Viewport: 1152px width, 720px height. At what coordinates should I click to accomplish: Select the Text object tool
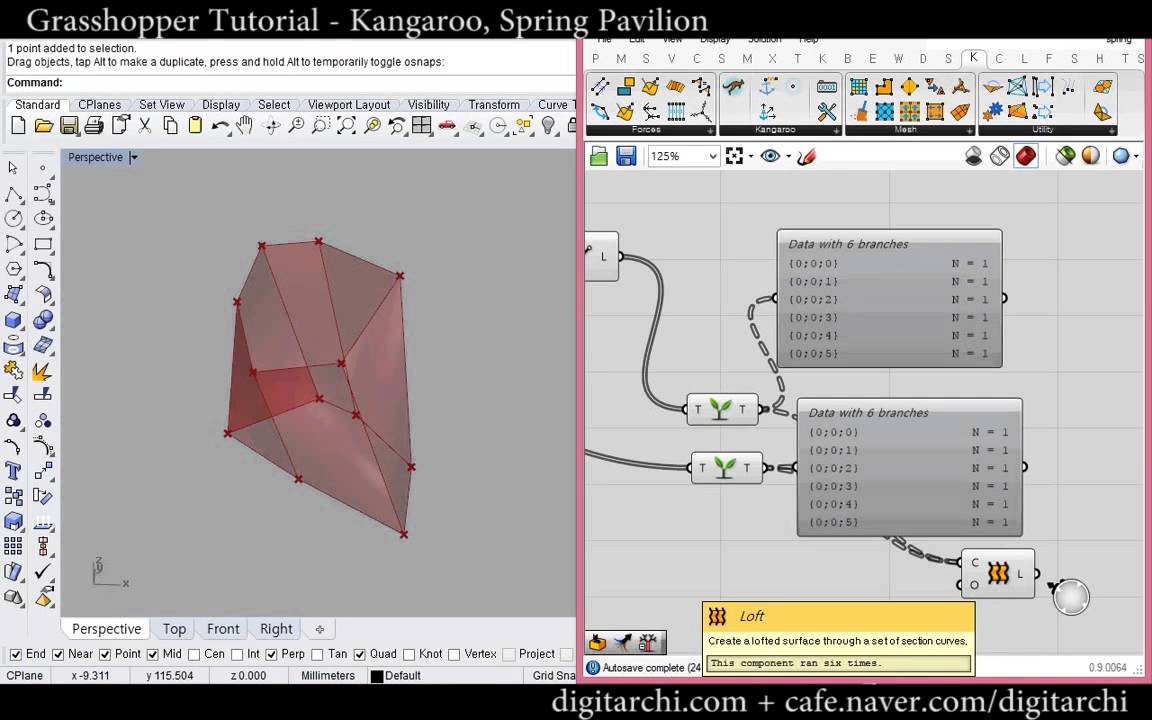tap(13, 471)
